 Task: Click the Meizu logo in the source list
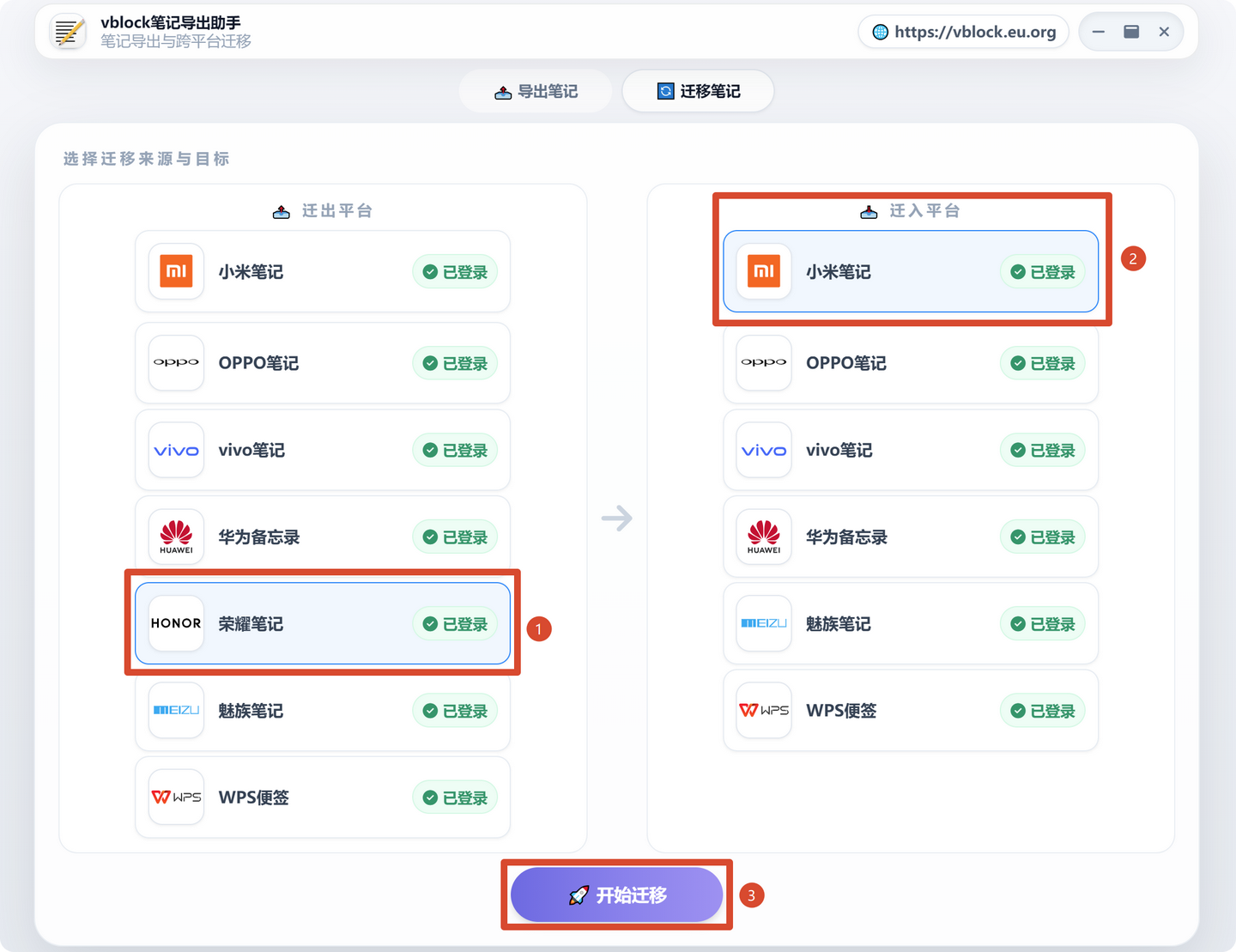pyautogui.click(x=176, y=710)
